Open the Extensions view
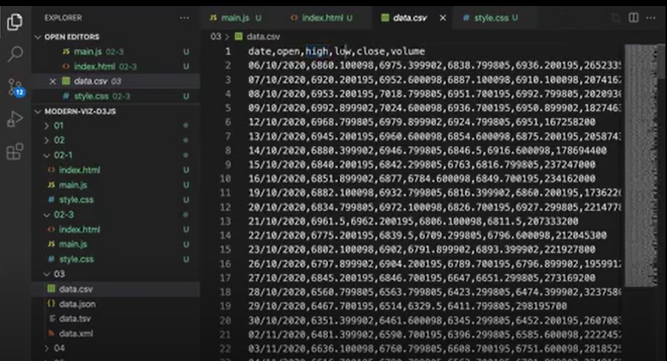Screen dimensions: 667x361 coord(15,152)
